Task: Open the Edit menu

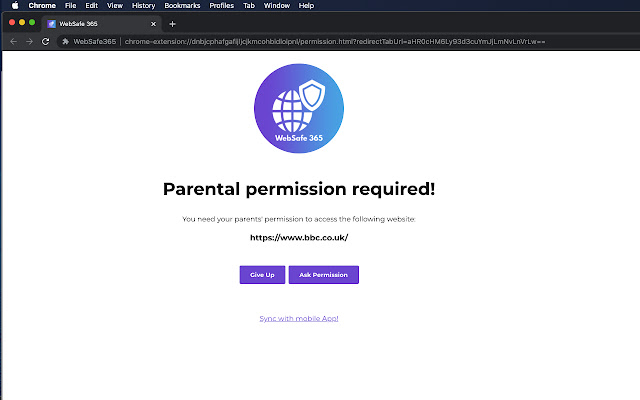Action: coord(91,5)
